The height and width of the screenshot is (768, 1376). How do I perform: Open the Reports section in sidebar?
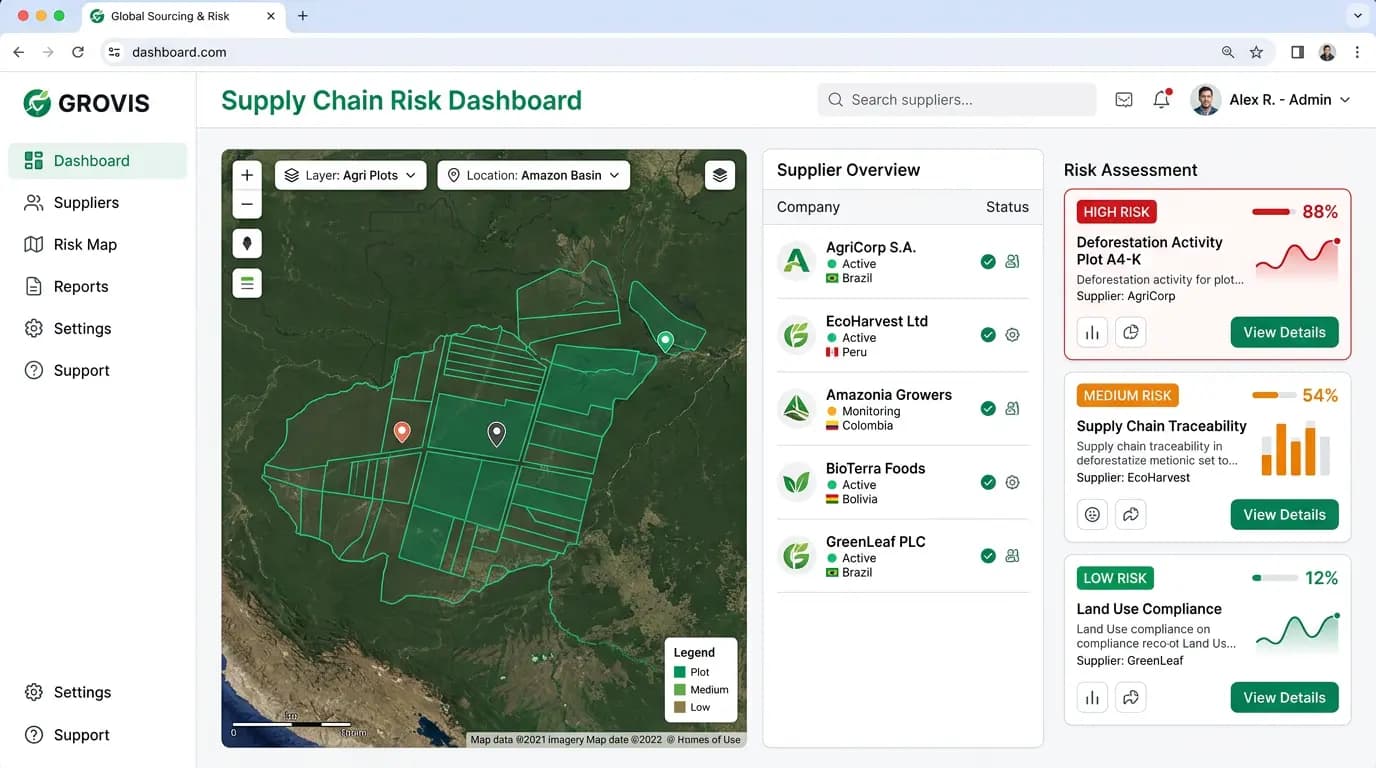pyautogui.click(x=33, y=286)
